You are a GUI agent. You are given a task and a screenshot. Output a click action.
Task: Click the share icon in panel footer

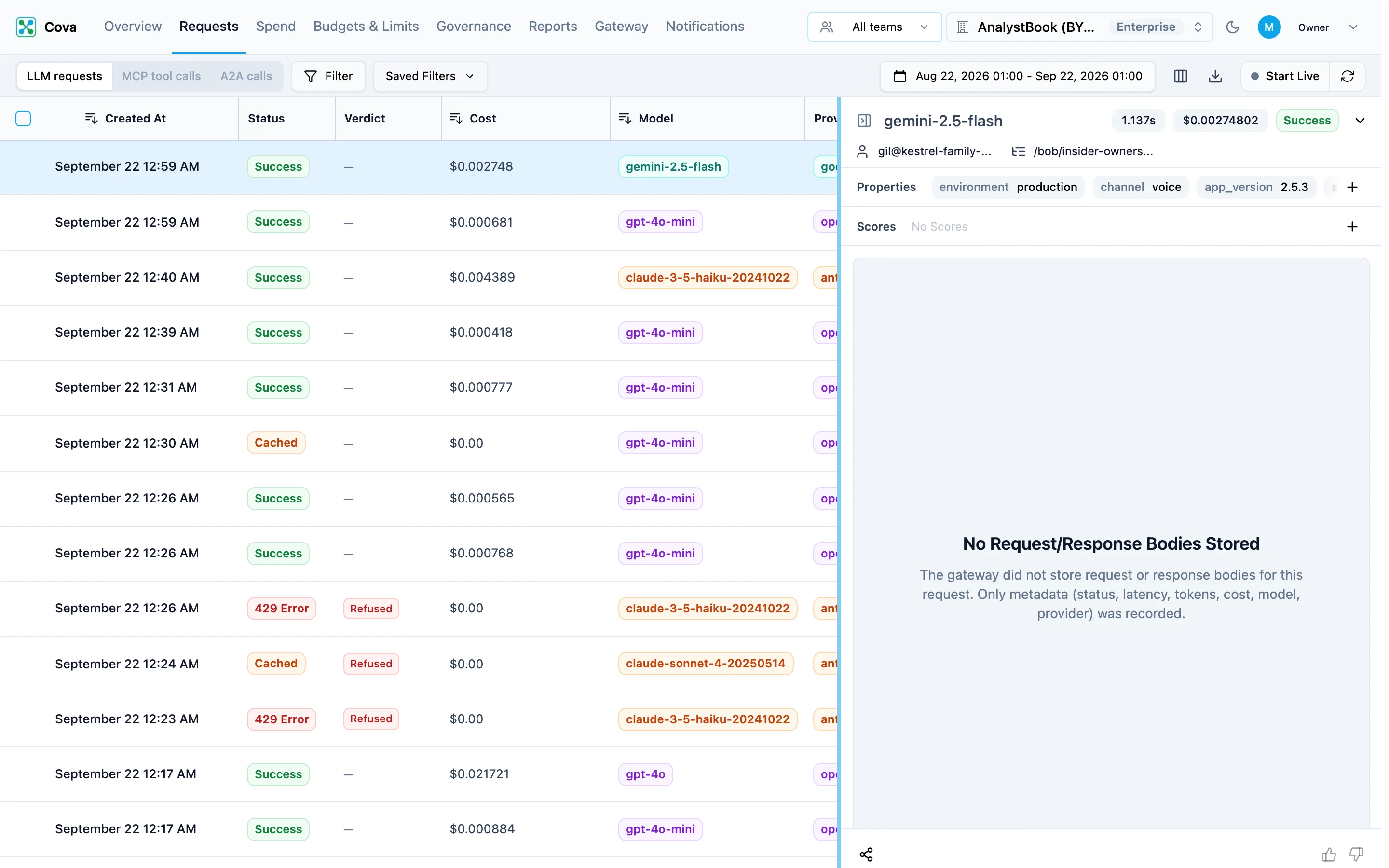pos(866,854)
